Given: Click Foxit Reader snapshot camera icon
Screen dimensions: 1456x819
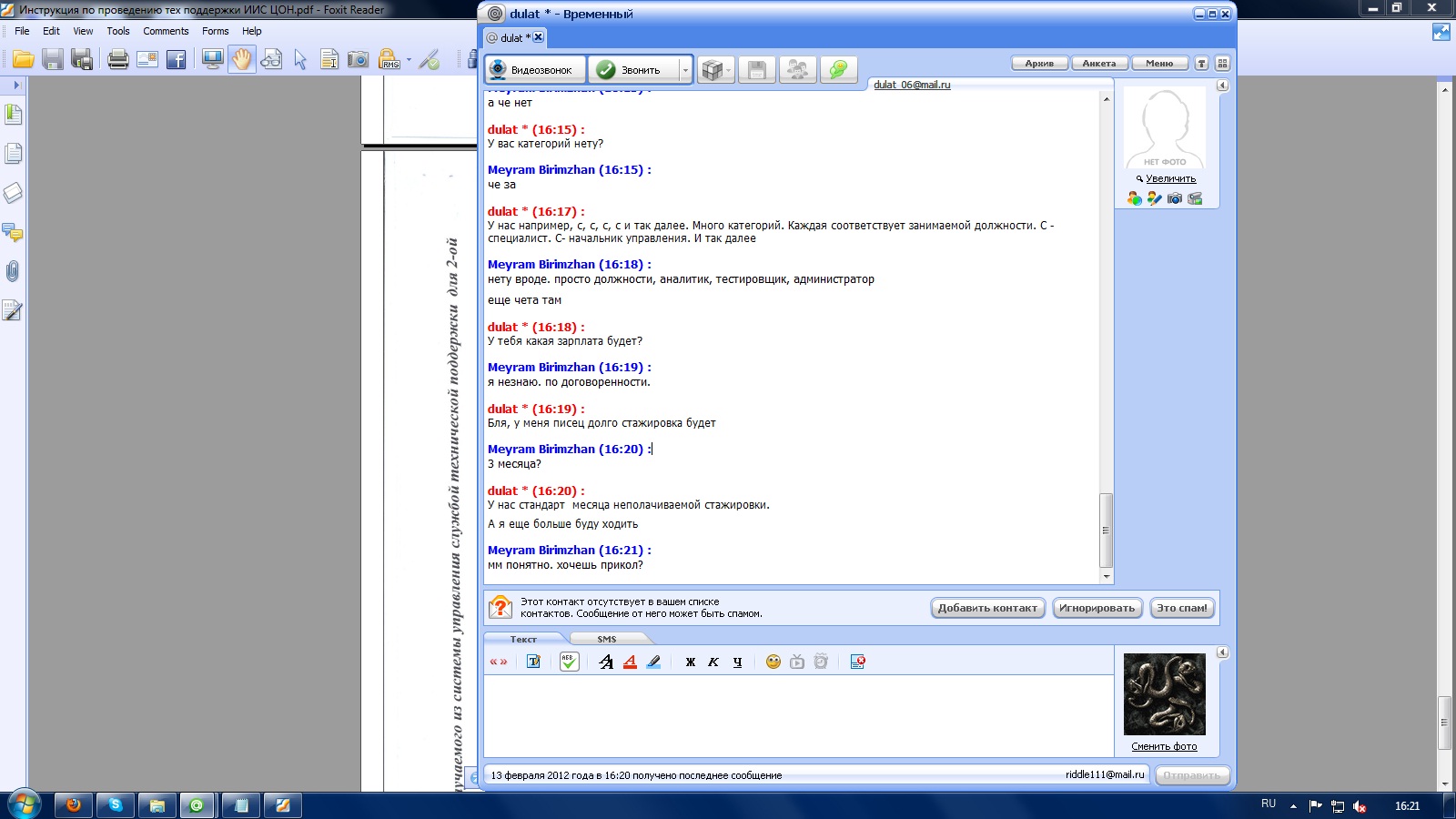Looking at the screenshot, I should click(x=359, y=60).
